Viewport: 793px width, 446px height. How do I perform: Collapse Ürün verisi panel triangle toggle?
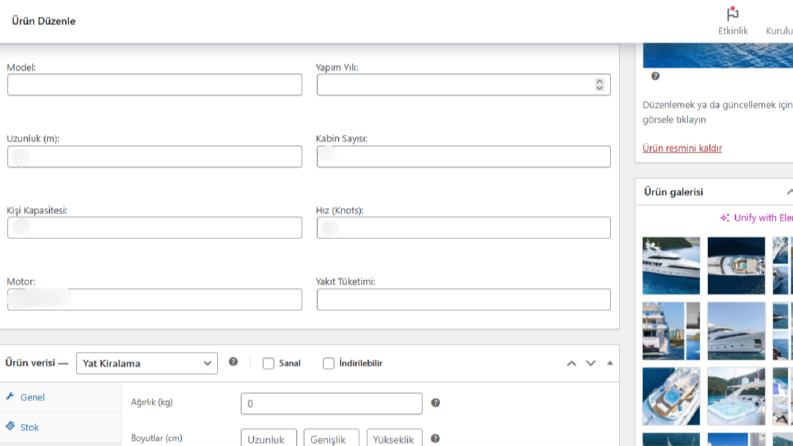[x=610, y=363]
